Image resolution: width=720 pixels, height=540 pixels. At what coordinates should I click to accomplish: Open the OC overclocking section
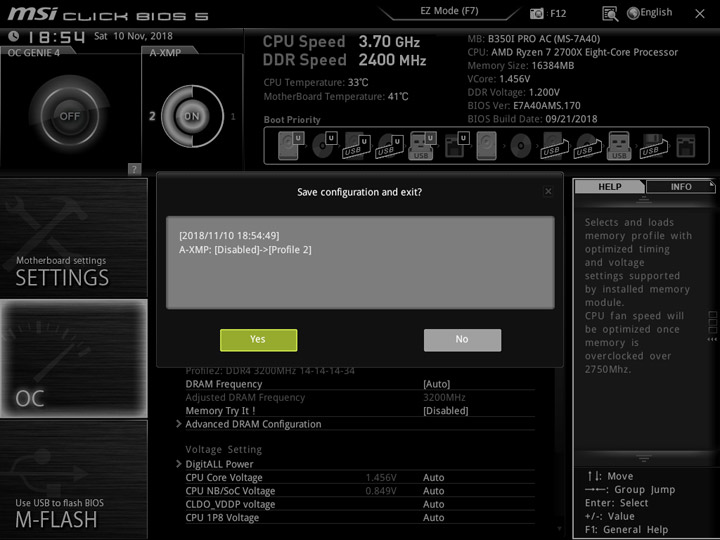click(73, 359)
